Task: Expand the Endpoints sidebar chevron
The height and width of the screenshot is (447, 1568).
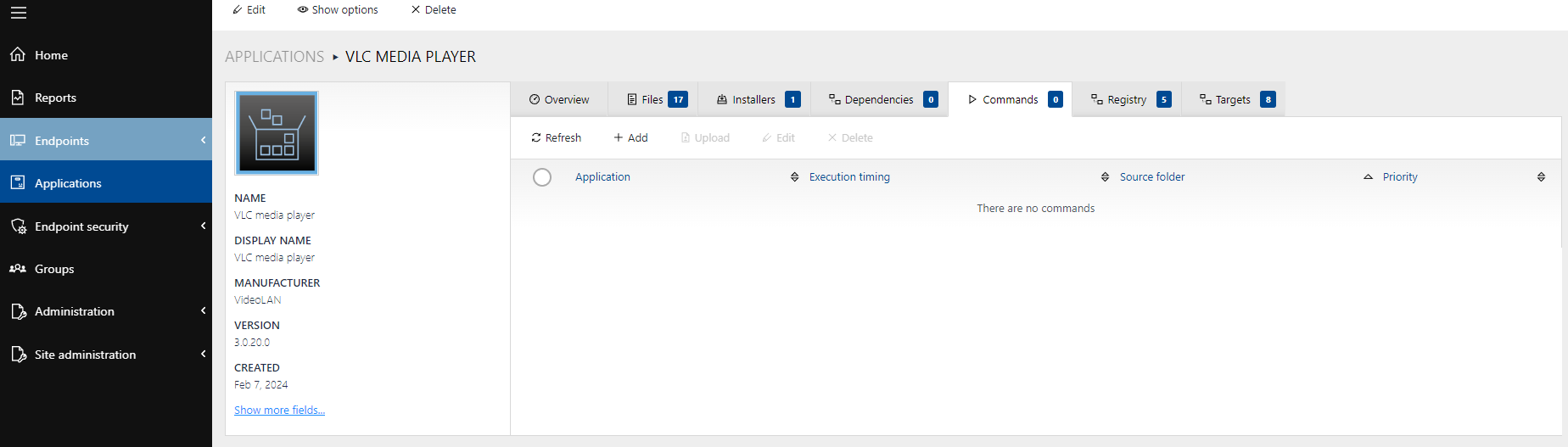Action: 204,141
